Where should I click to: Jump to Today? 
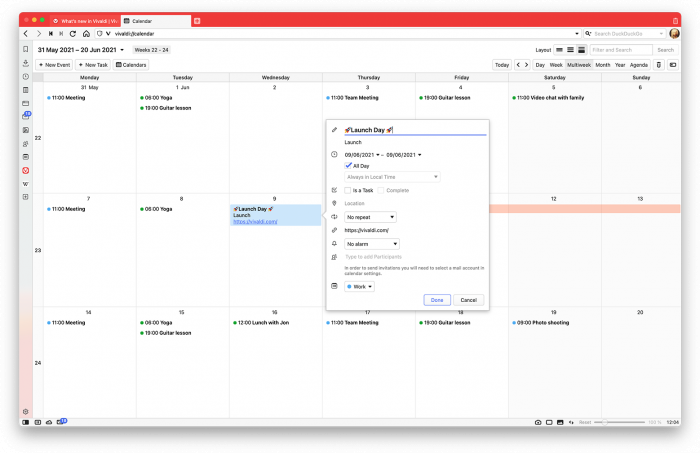502,65
